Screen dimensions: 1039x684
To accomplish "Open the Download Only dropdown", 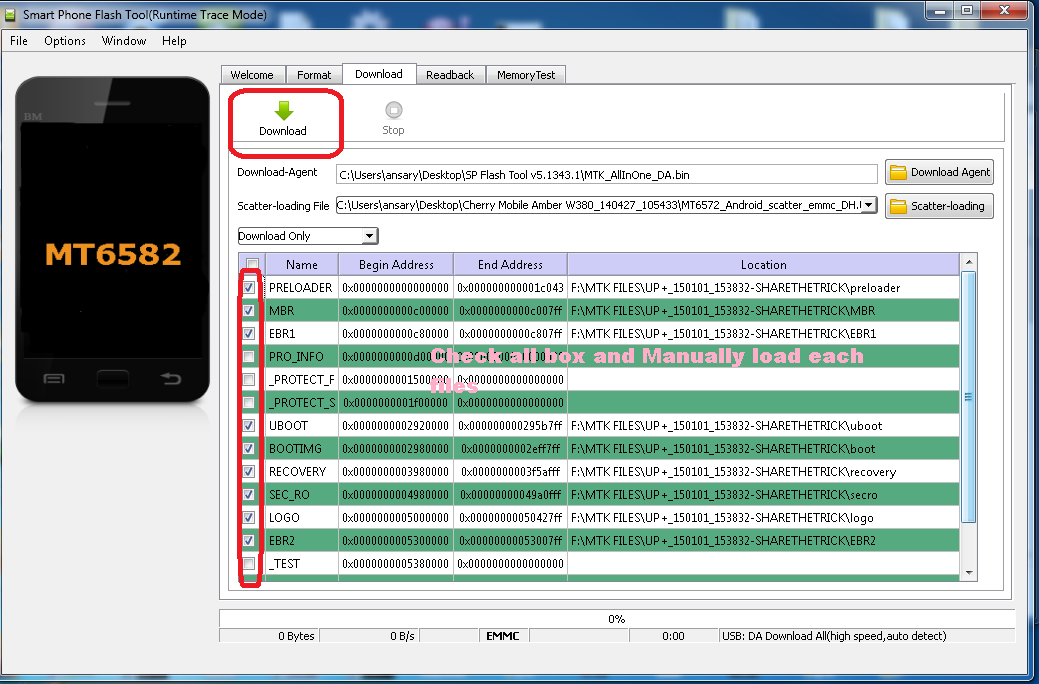I will 371,235.
